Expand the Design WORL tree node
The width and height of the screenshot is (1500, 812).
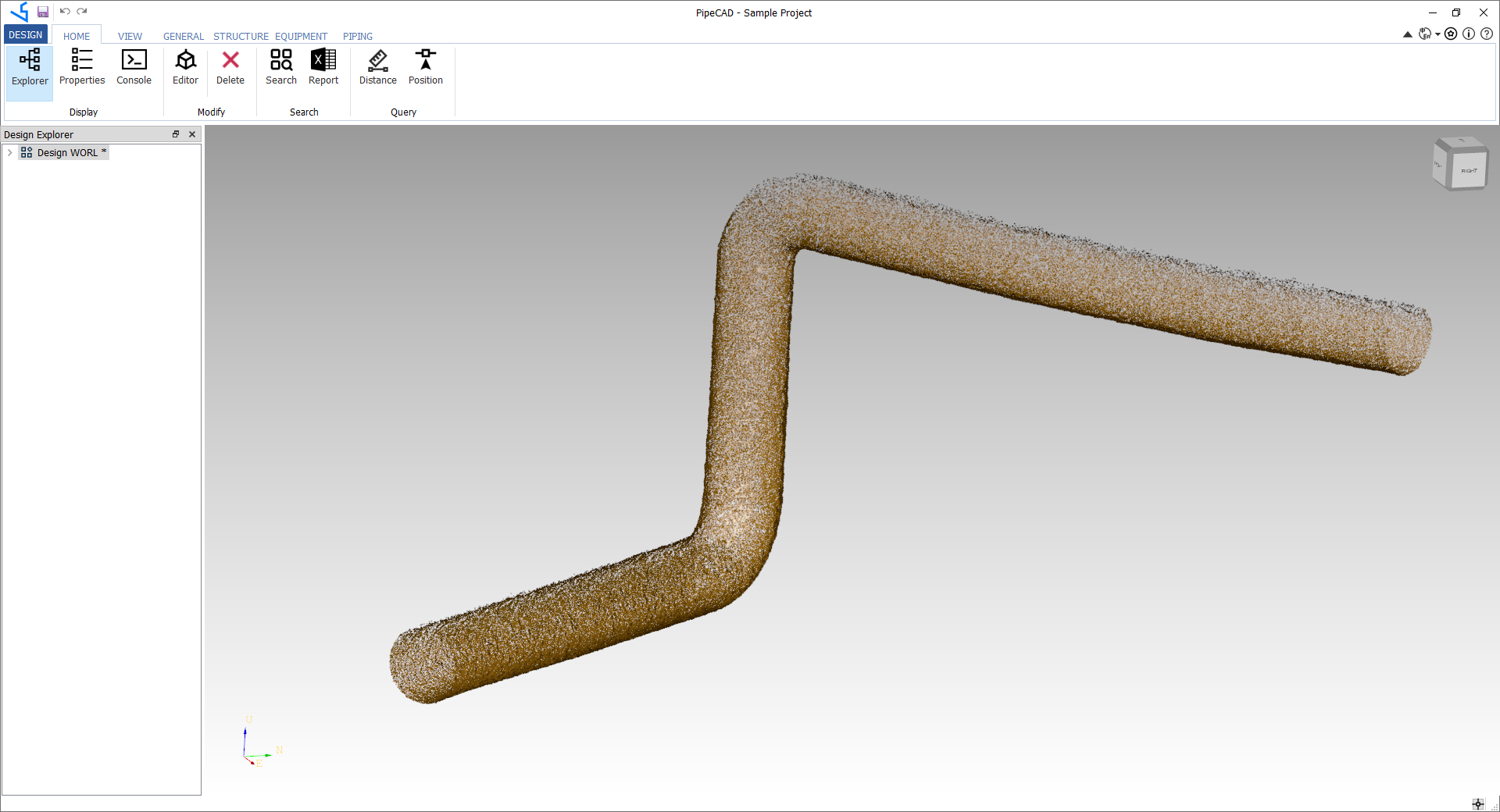tap(9, 152)
